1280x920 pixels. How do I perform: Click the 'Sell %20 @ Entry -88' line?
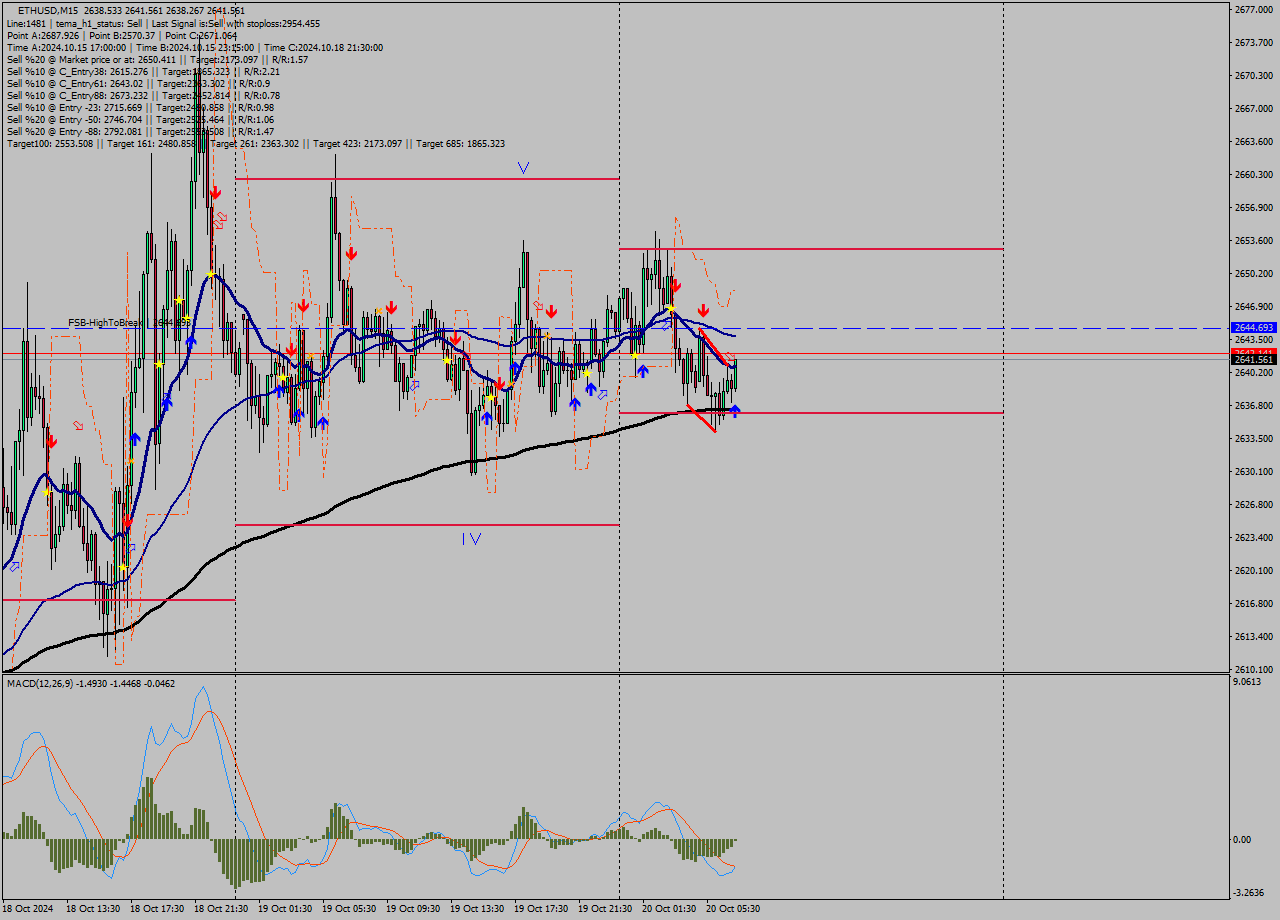[x=140, y=131]
